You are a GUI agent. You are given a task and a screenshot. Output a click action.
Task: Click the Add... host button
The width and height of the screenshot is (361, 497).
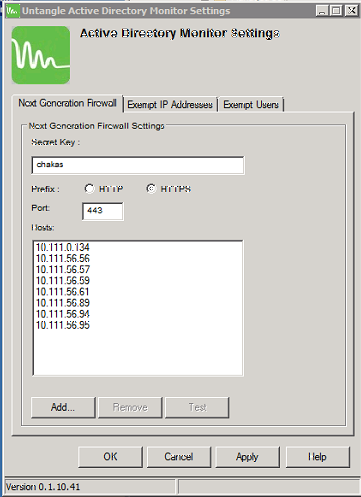click(x=63, y=407)
